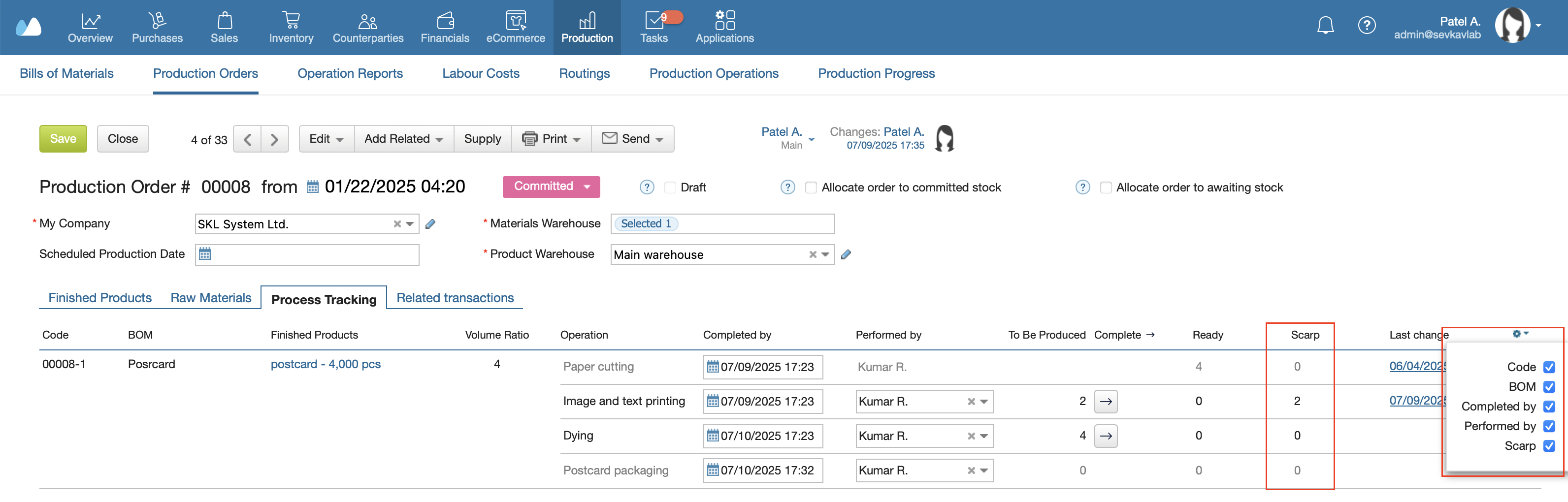1568x502 pixels.
Task: Open the Raw Materials tab
Action: tap(211, 298)
